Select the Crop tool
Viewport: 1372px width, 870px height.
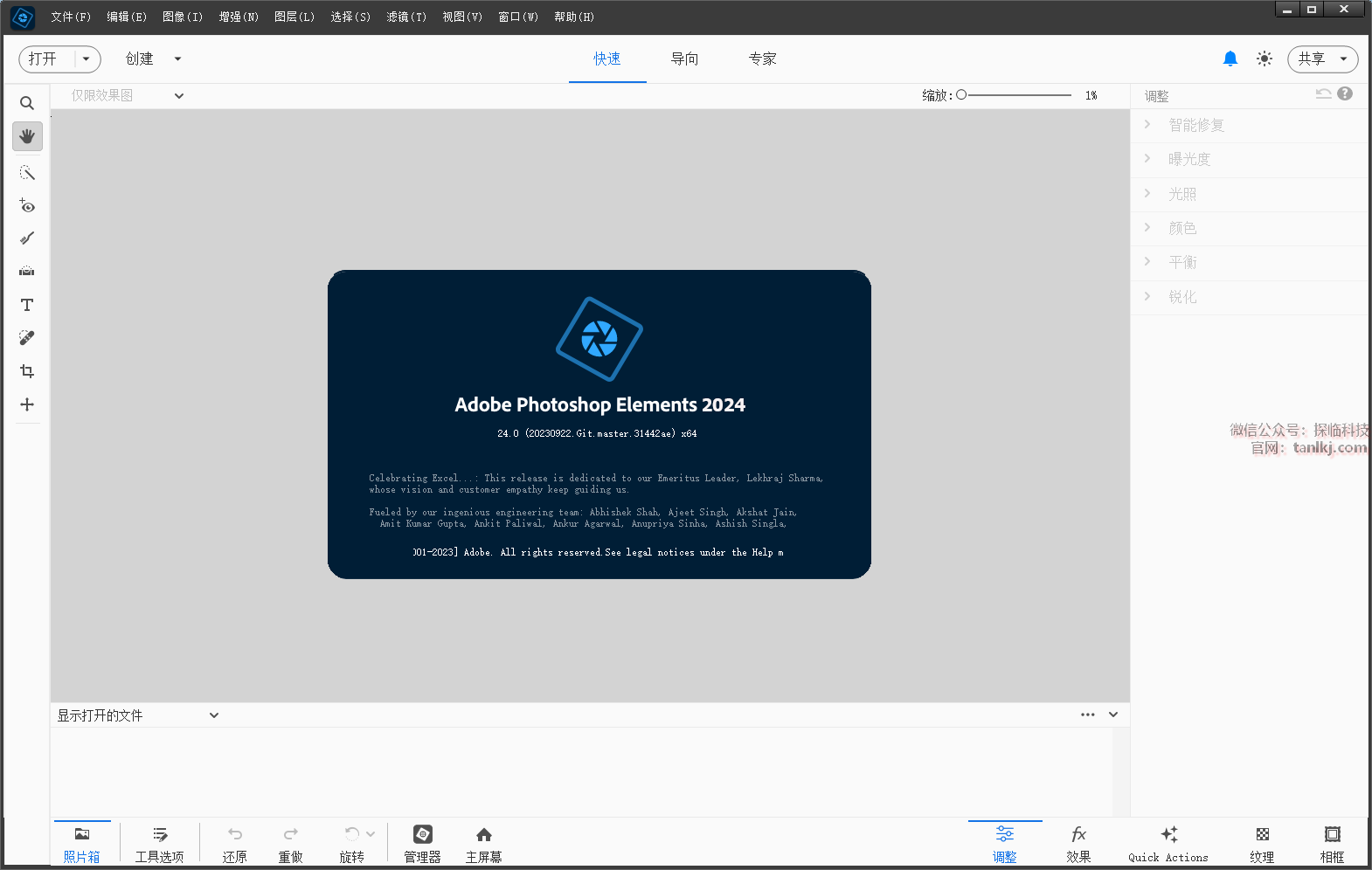tap(27, 371)
